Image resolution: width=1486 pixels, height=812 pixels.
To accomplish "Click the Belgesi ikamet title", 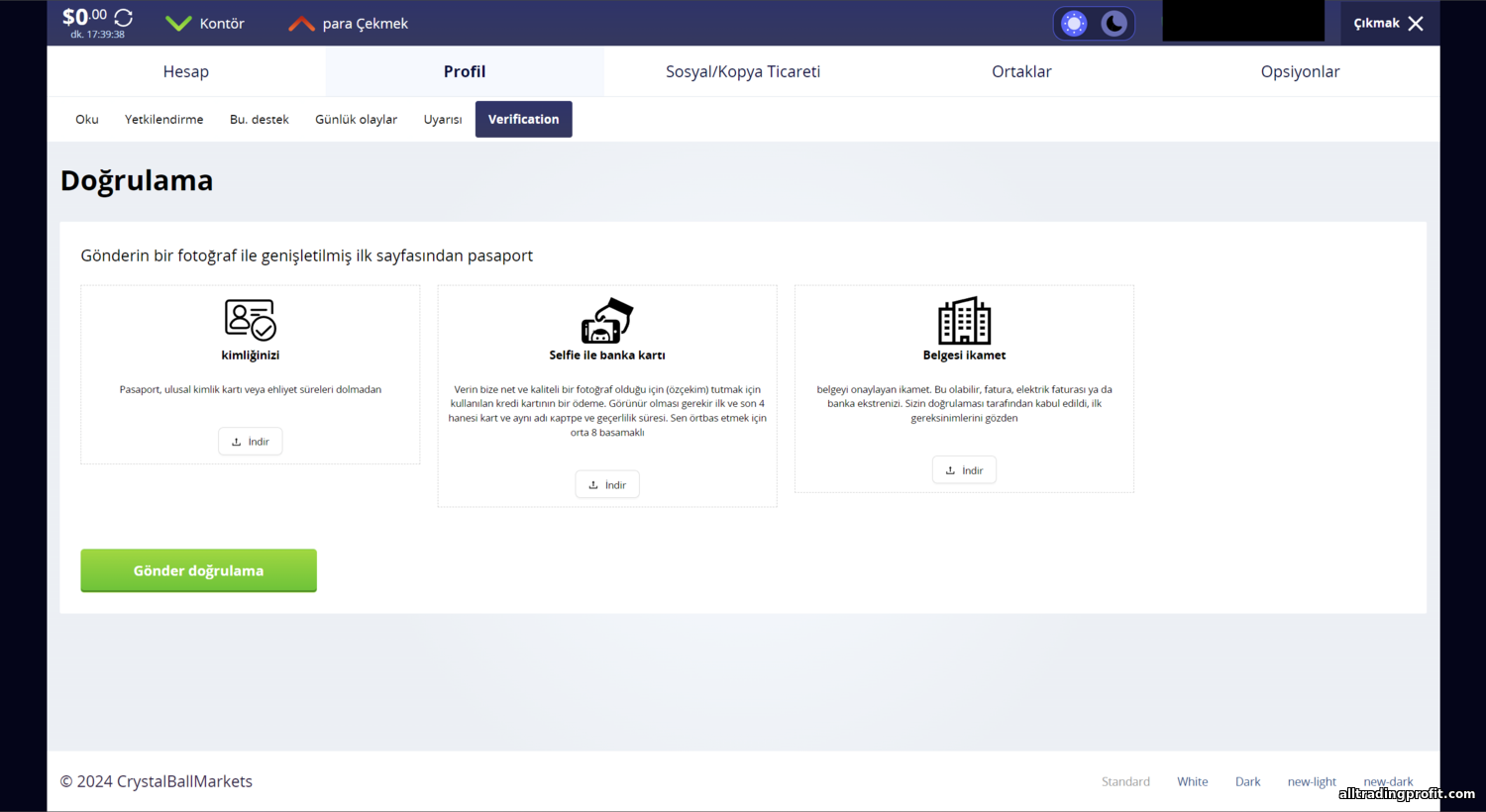I will tap(964, 355).
